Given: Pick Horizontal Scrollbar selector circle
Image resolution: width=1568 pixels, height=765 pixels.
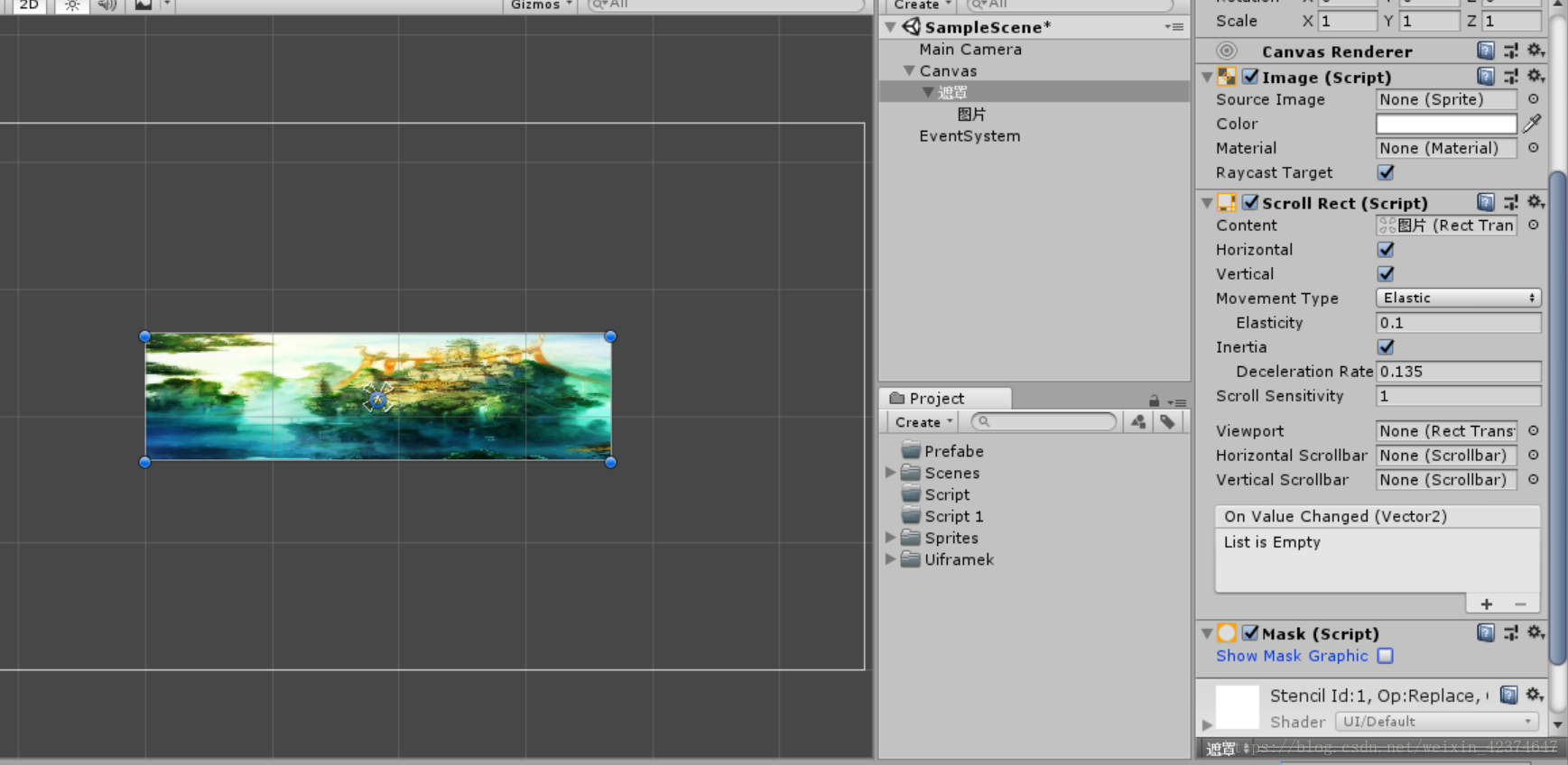Looking at the screenshot, I should (x=1533, y=456).
